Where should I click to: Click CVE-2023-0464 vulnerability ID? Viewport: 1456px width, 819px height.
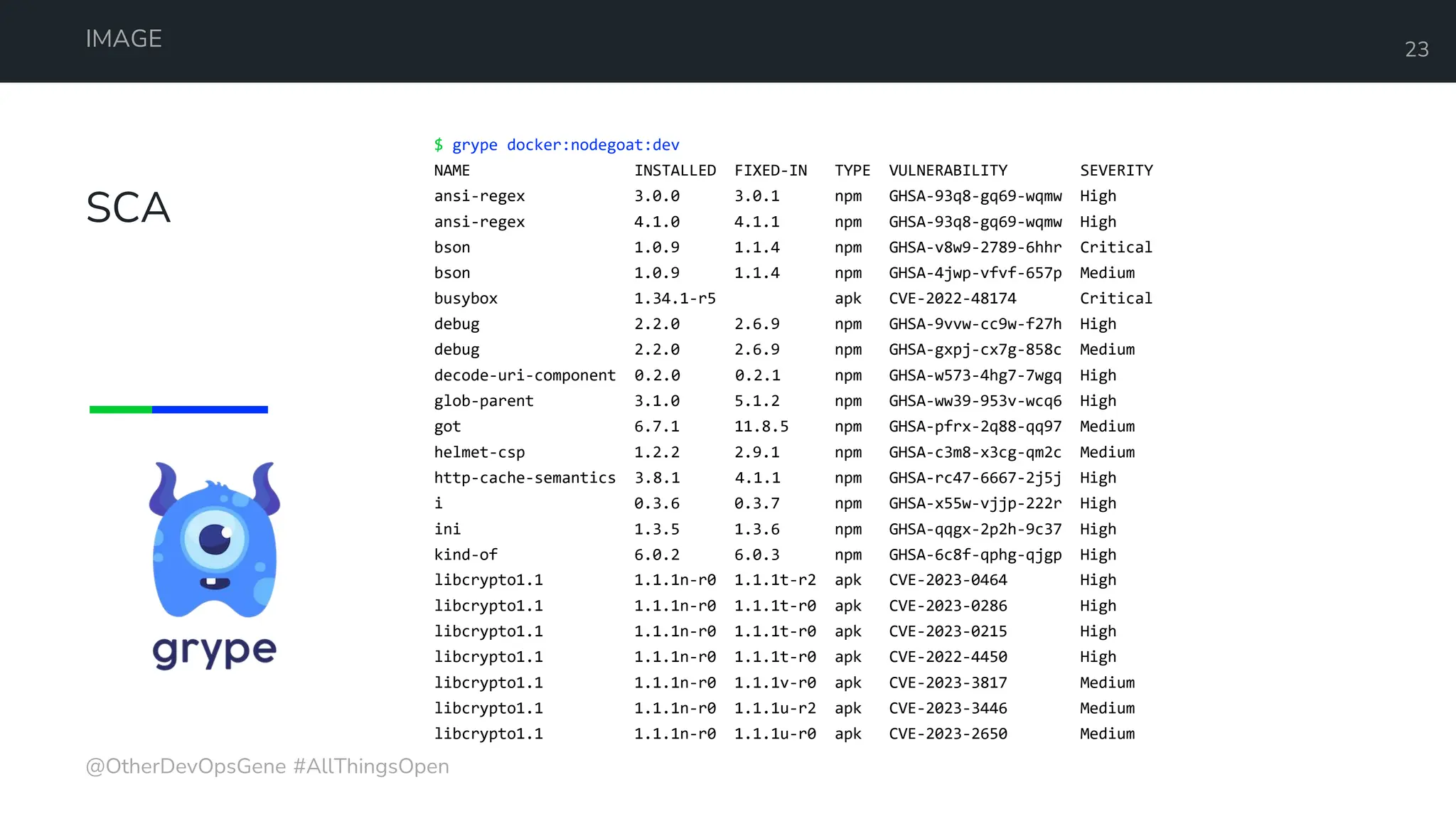pyautogui.click(x=948, y=580)
